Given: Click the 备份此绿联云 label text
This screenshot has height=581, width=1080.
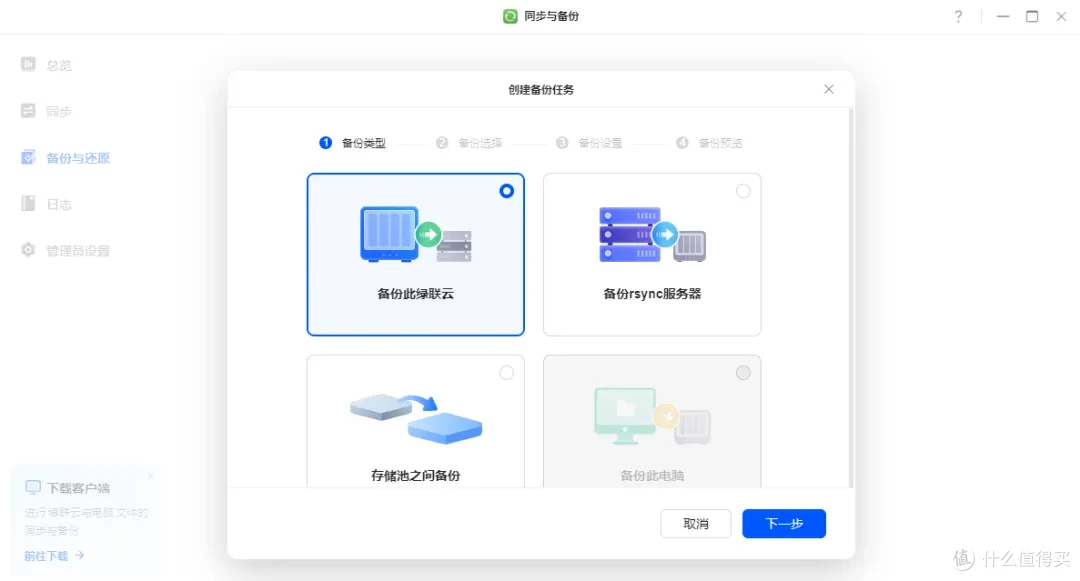Looking at the screenshot, I should tap(415, 294).
